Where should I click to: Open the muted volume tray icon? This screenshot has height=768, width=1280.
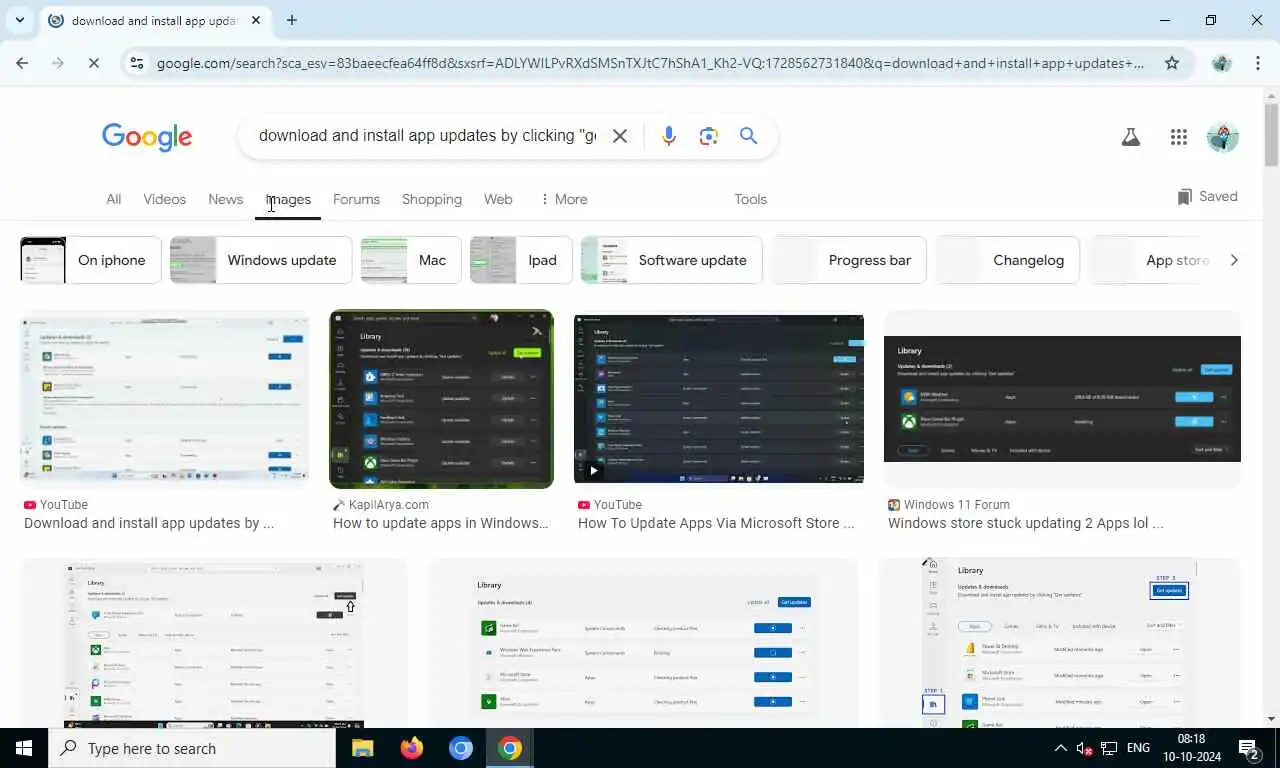pyautogui.click(x=1084, y=748)
